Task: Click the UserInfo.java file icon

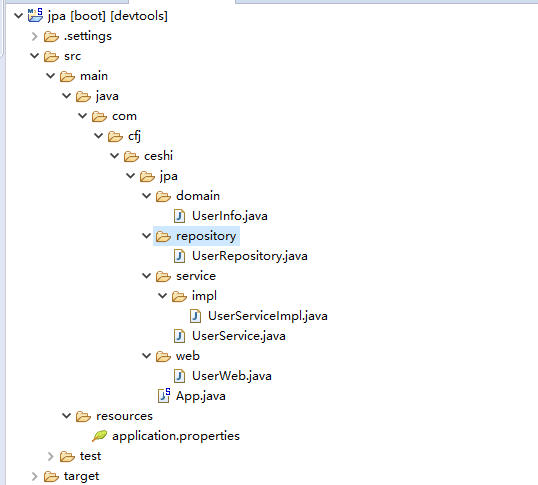Action: coord(179,216)
